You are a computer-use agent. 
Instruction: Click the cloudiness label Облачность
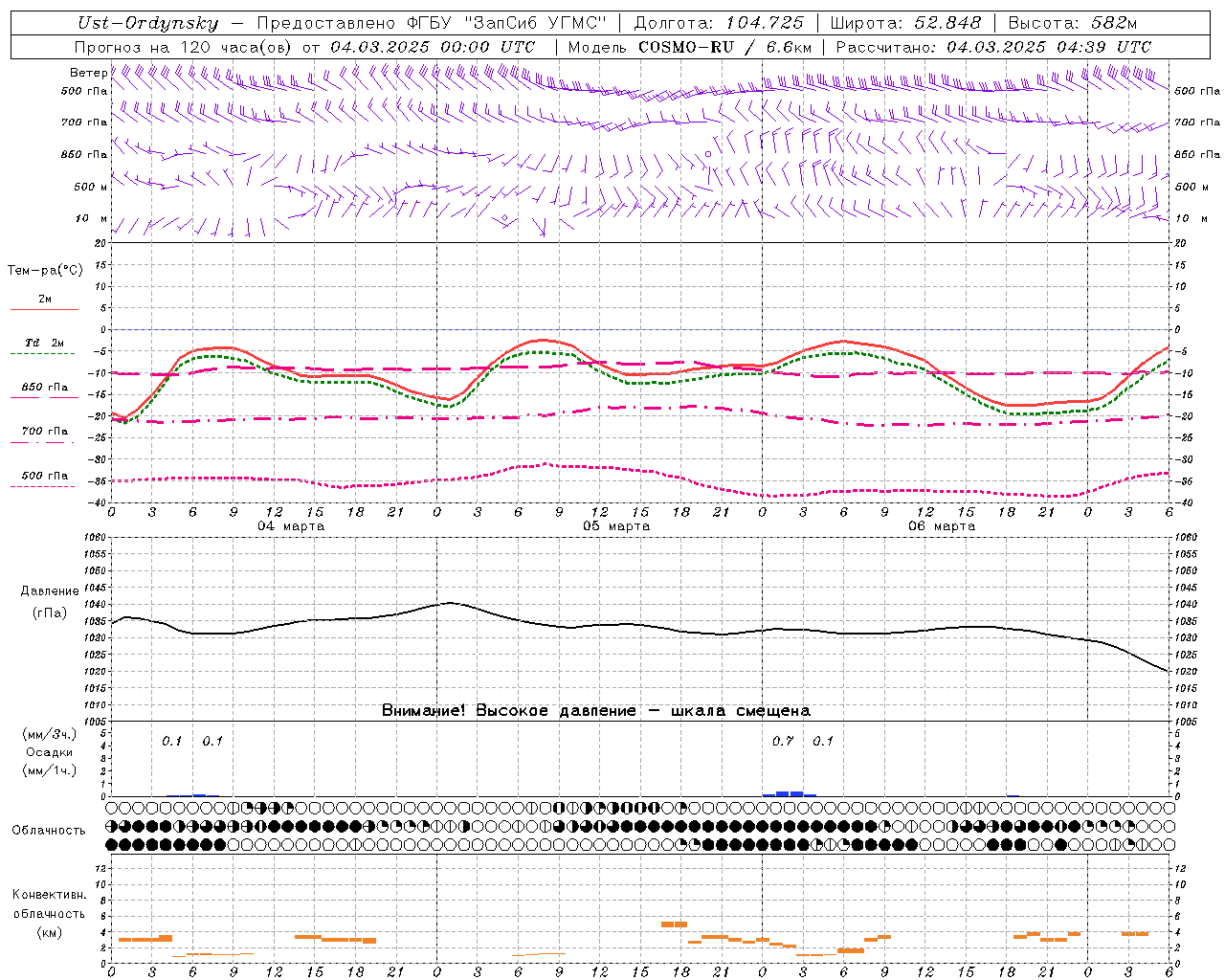(x=49, y=831)
